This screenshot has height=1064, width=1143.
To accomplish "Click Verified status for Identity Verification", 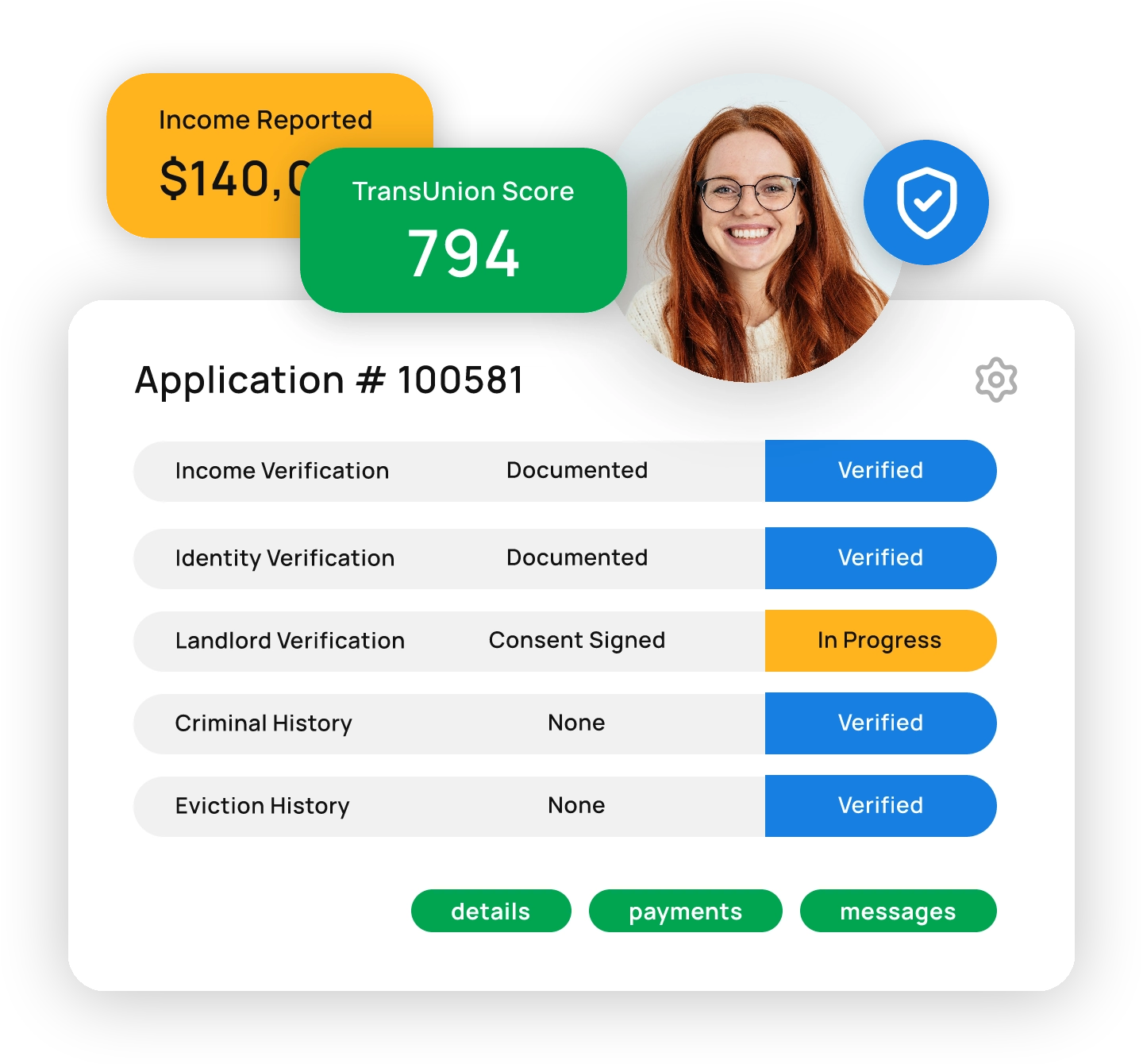I will (880, 558).
